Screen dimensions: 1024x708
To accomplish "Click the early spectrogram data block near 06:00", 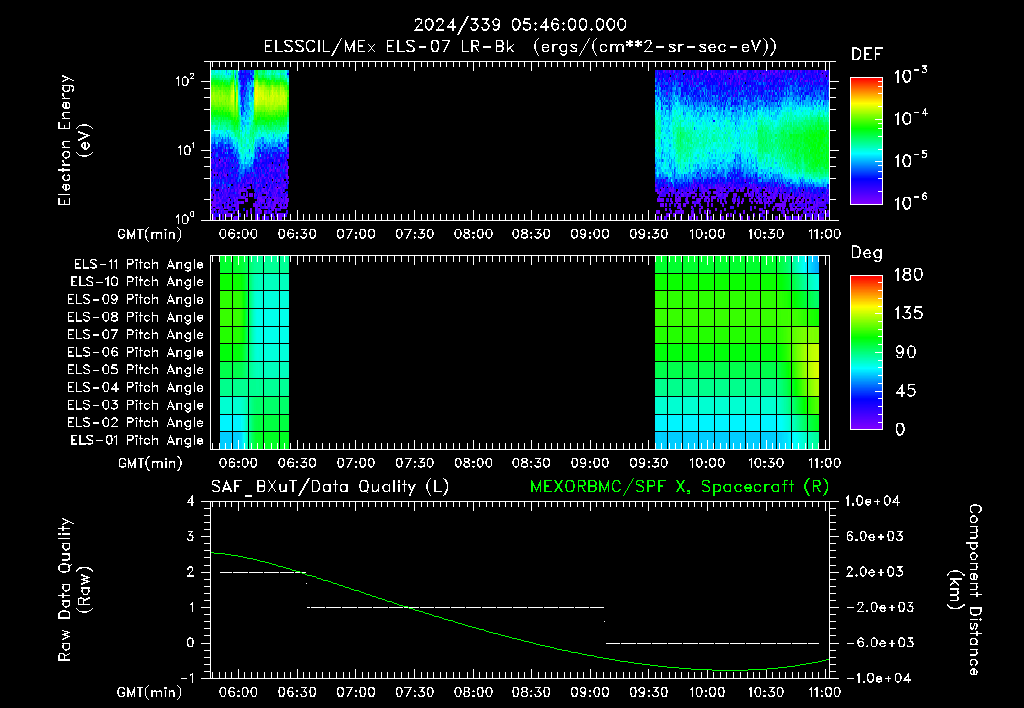I will tap(249, 144).
